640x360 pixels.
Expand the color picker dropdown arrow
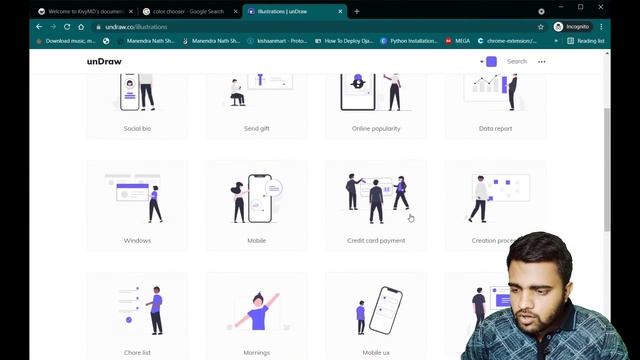(482, 62)
